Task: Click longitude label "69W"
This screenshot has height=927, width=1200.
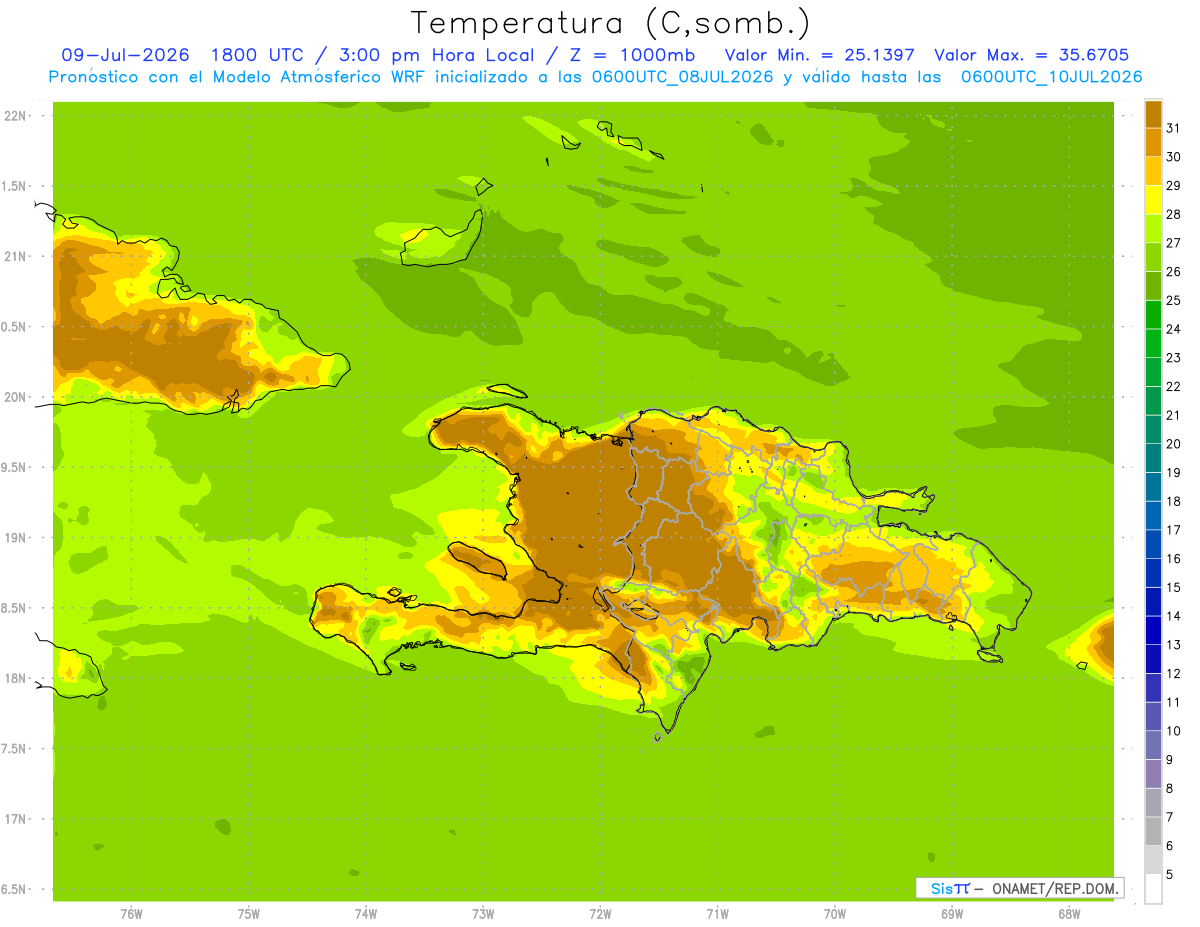Action: (952, 914)
